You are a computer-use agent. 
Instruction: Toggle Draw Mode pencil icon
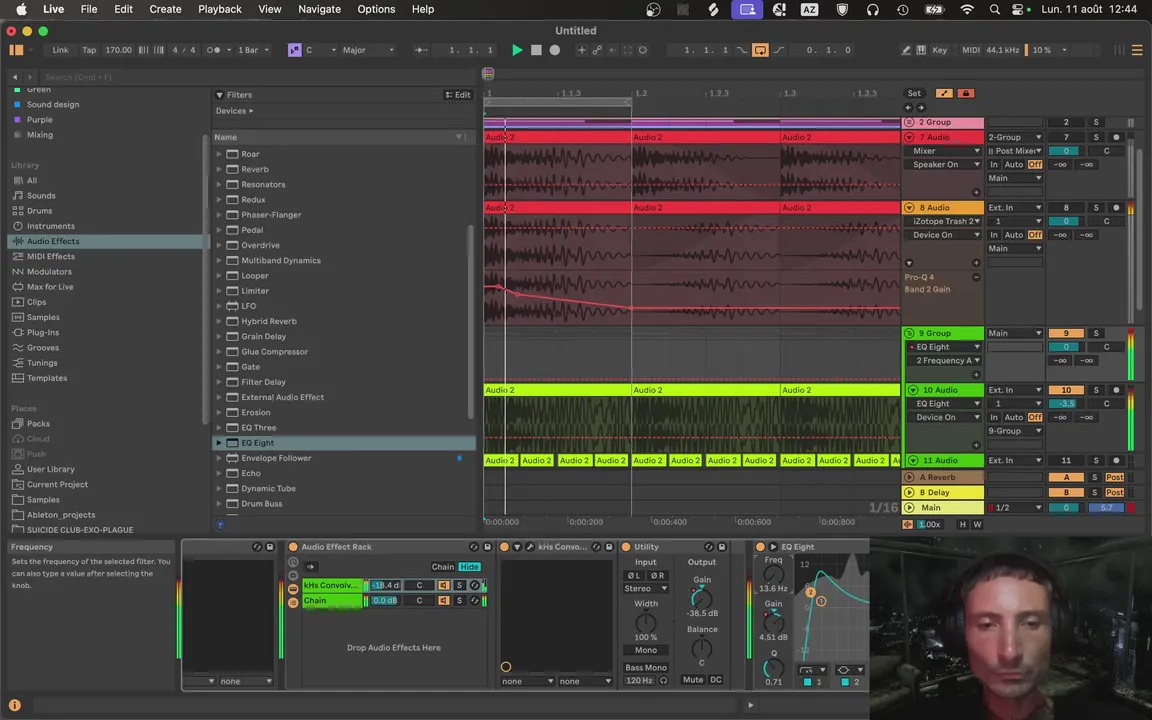tap(906, 50)
